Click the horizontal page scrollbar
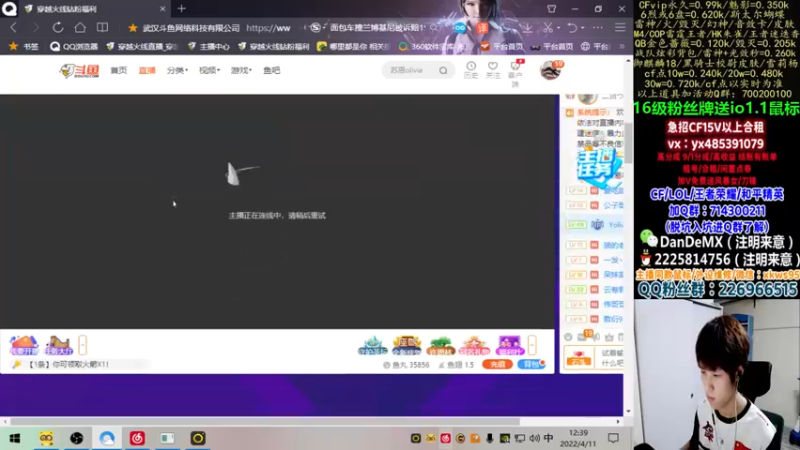This screenshot has width=800, height=450. click(x=265, y=421)
